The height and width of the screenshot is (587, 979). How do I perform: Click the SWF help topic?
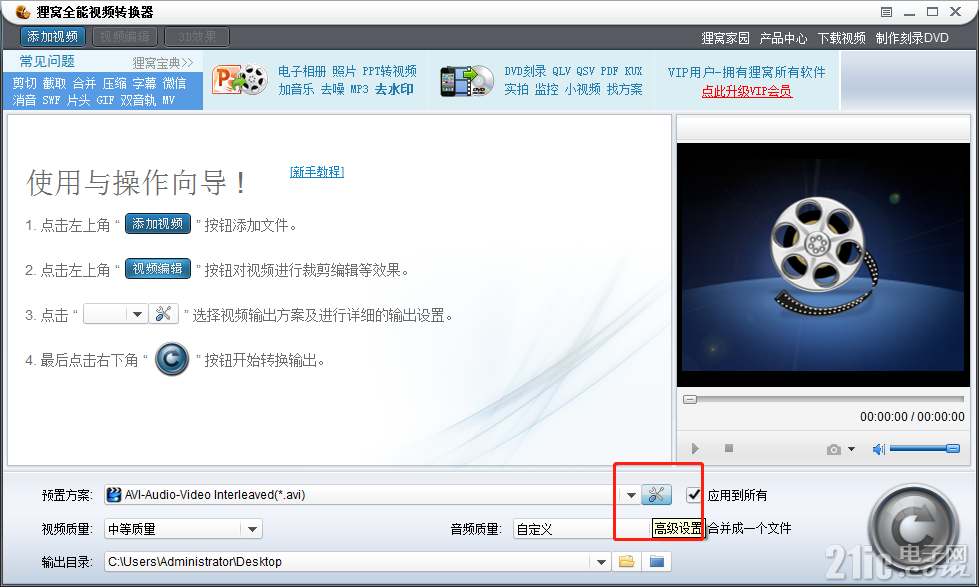pos(51,100)
